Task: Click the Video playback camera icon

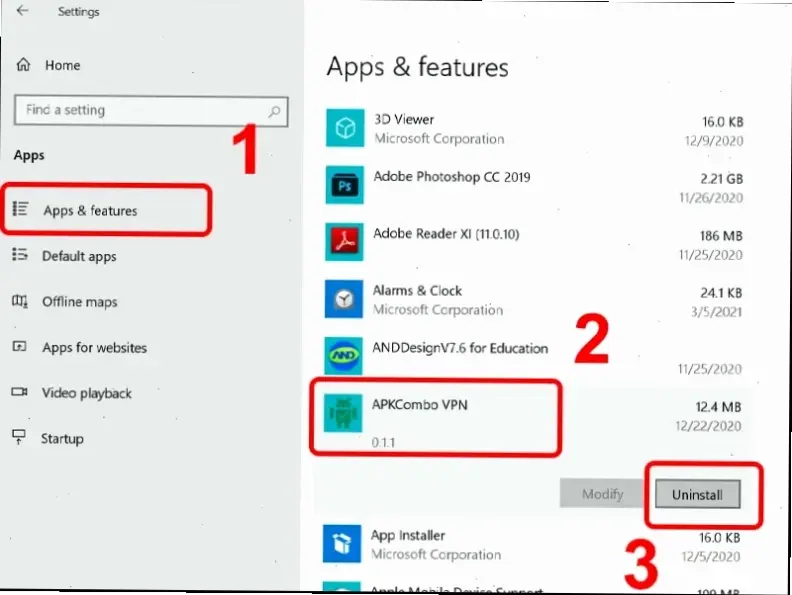Action: tap(19, 391)
